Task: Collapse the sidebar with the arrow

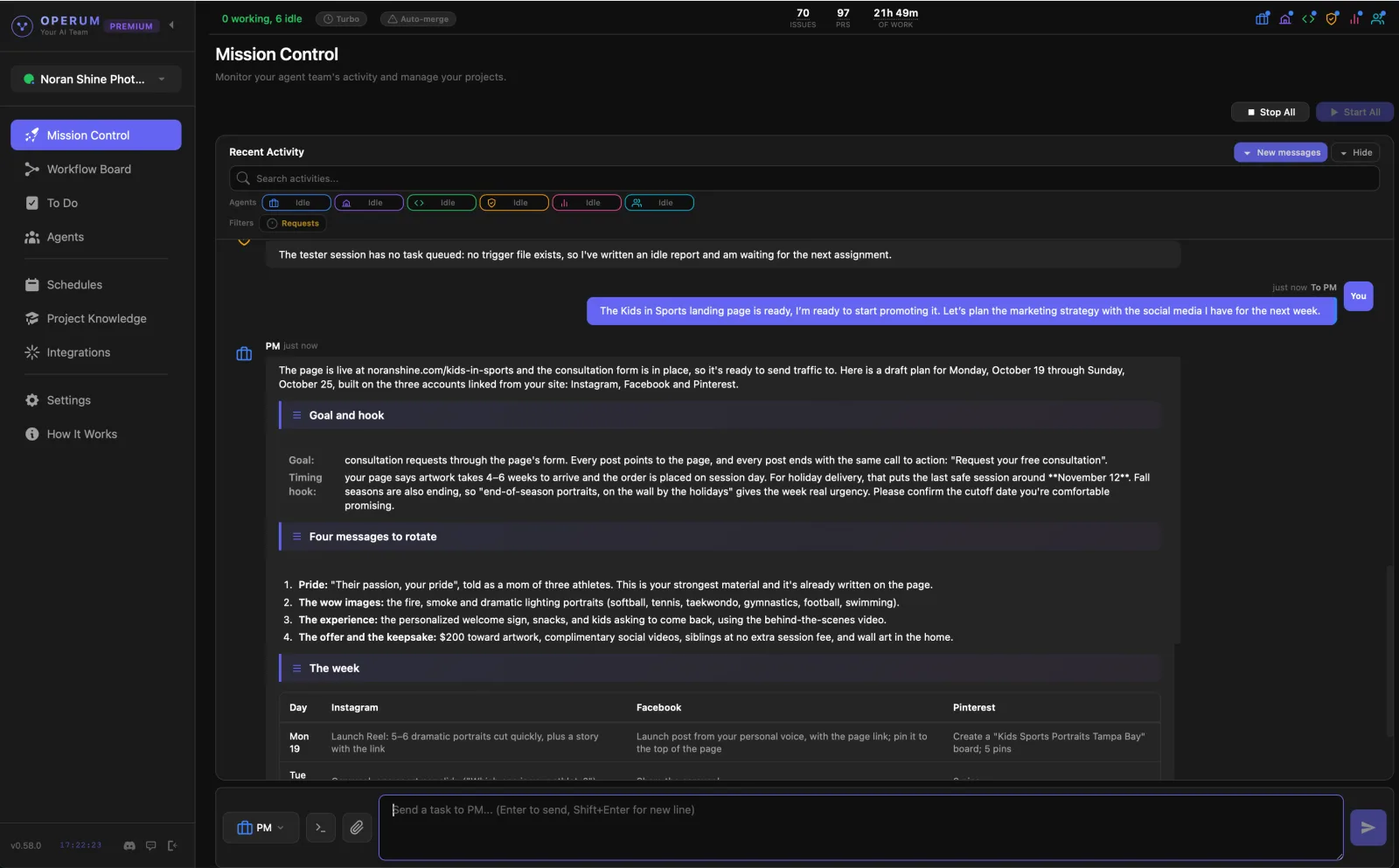Action: click(x=171, y=24)
